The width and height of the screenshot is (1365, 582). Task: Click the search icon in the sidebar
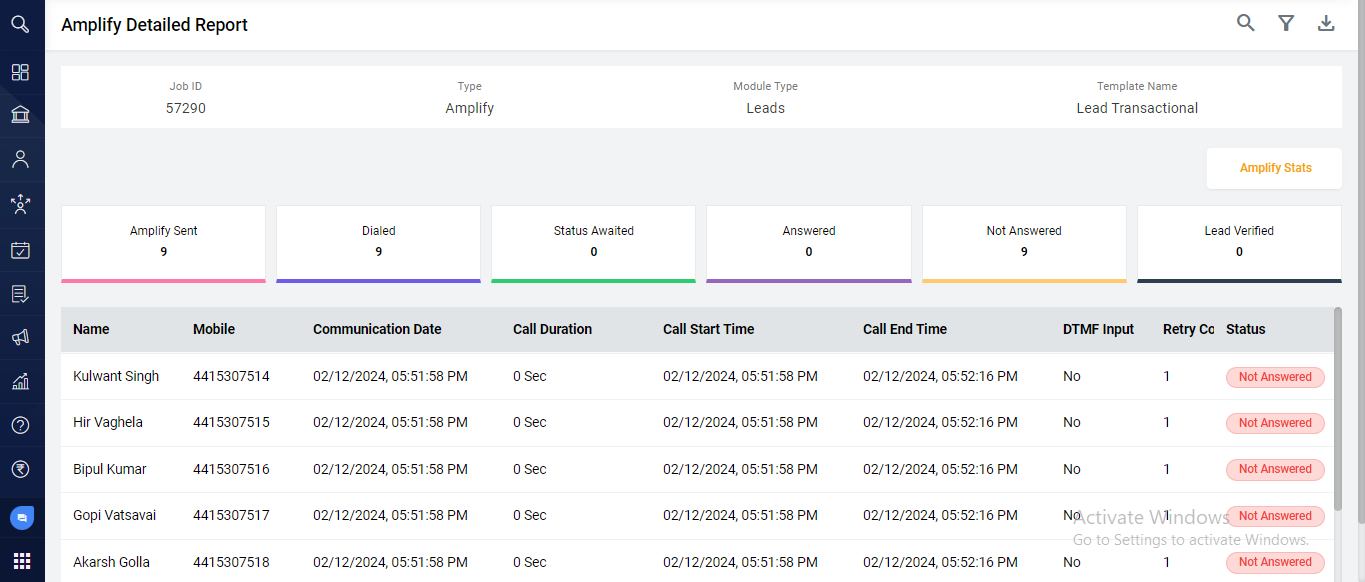[x=20, y=24]
